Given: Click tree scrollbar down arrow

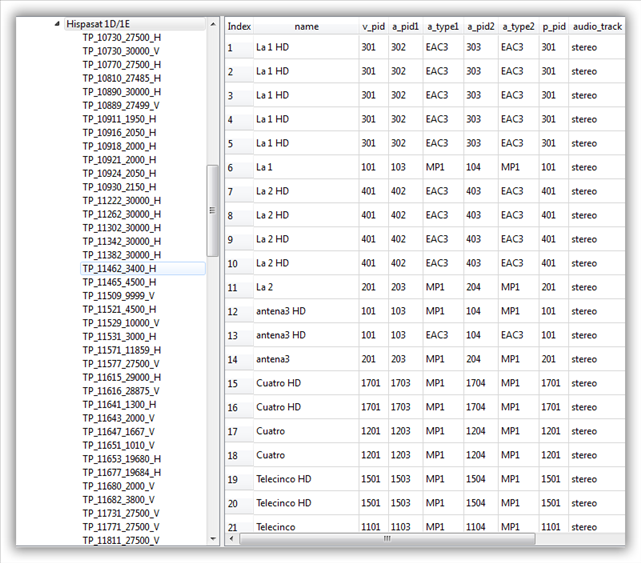Looking at the screenshot, I should [213, 539].
